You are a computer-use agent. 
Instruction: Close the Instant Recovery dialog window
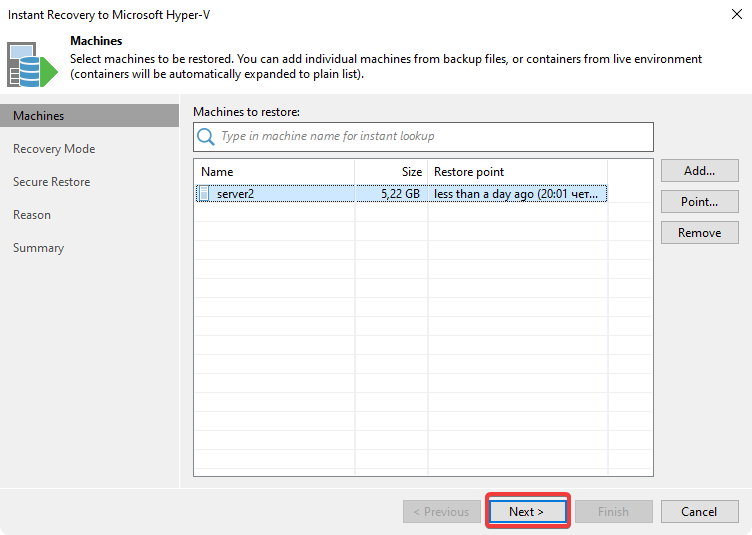click(x=733, y=16)
